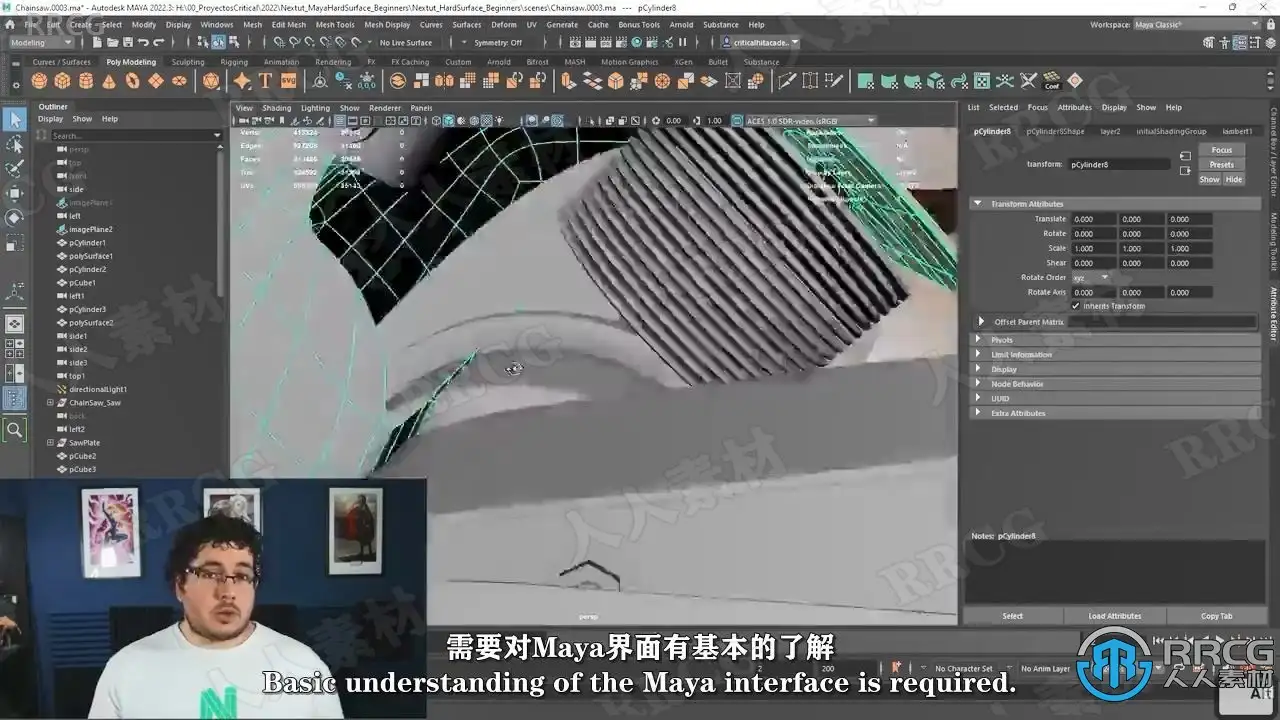Click the Presets button
Image resolution: width=1280 pixels, height=720 pixels.
pos(1221,165)
